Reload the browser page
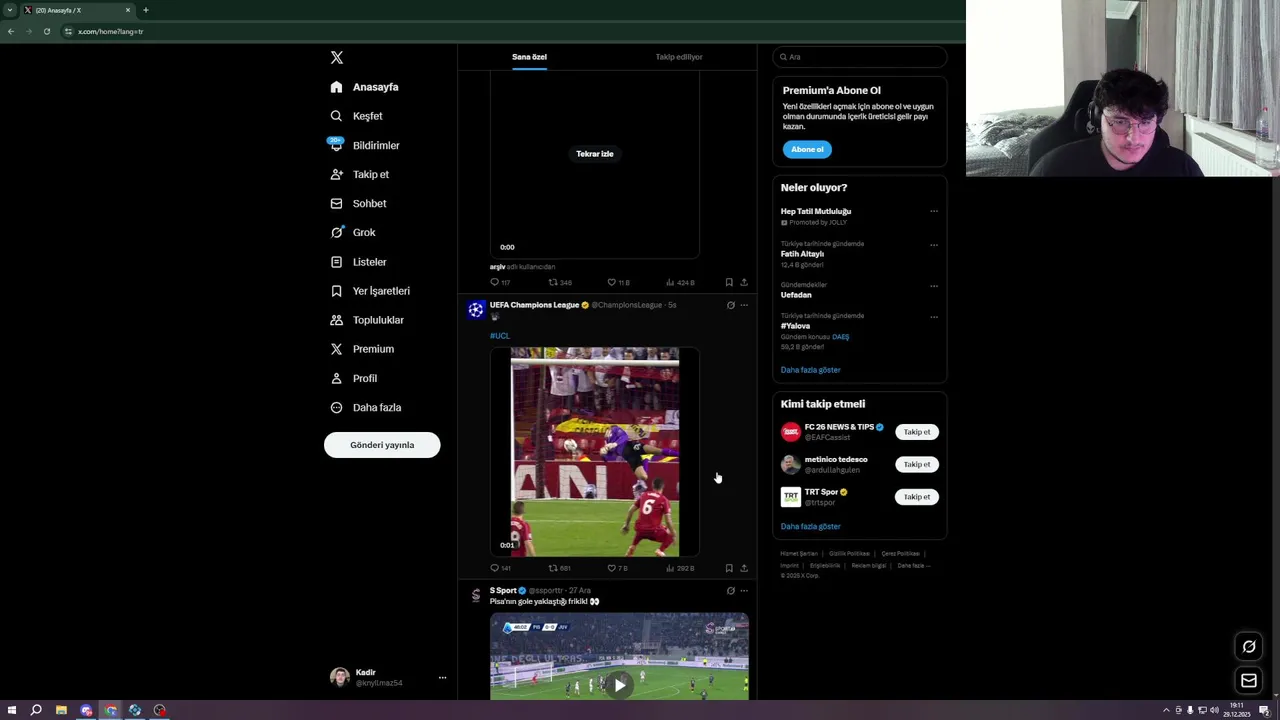Image resolution: width=1280 pixels, height=720 pixels. 46,31
